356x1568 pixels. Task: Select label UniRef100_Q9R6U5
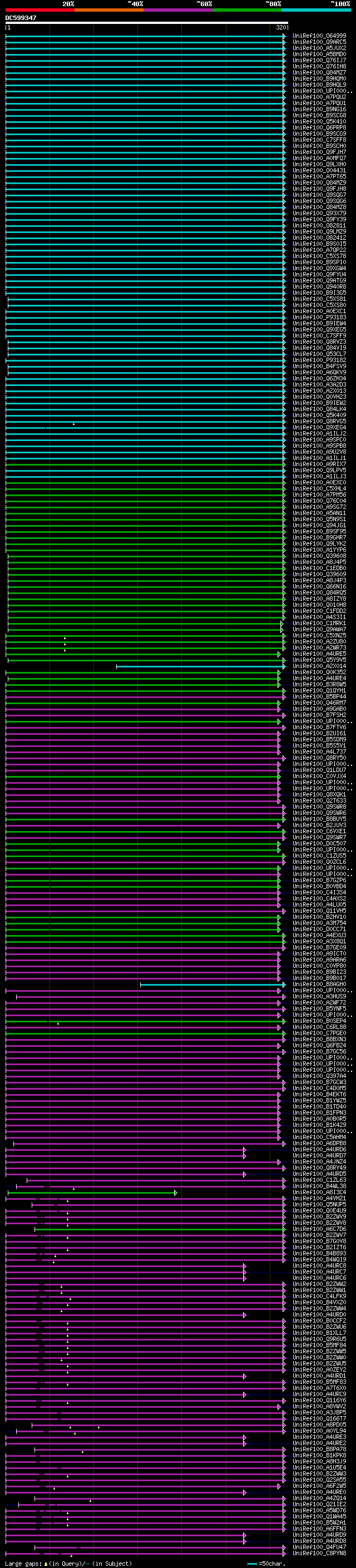[x=319, y=1339]
